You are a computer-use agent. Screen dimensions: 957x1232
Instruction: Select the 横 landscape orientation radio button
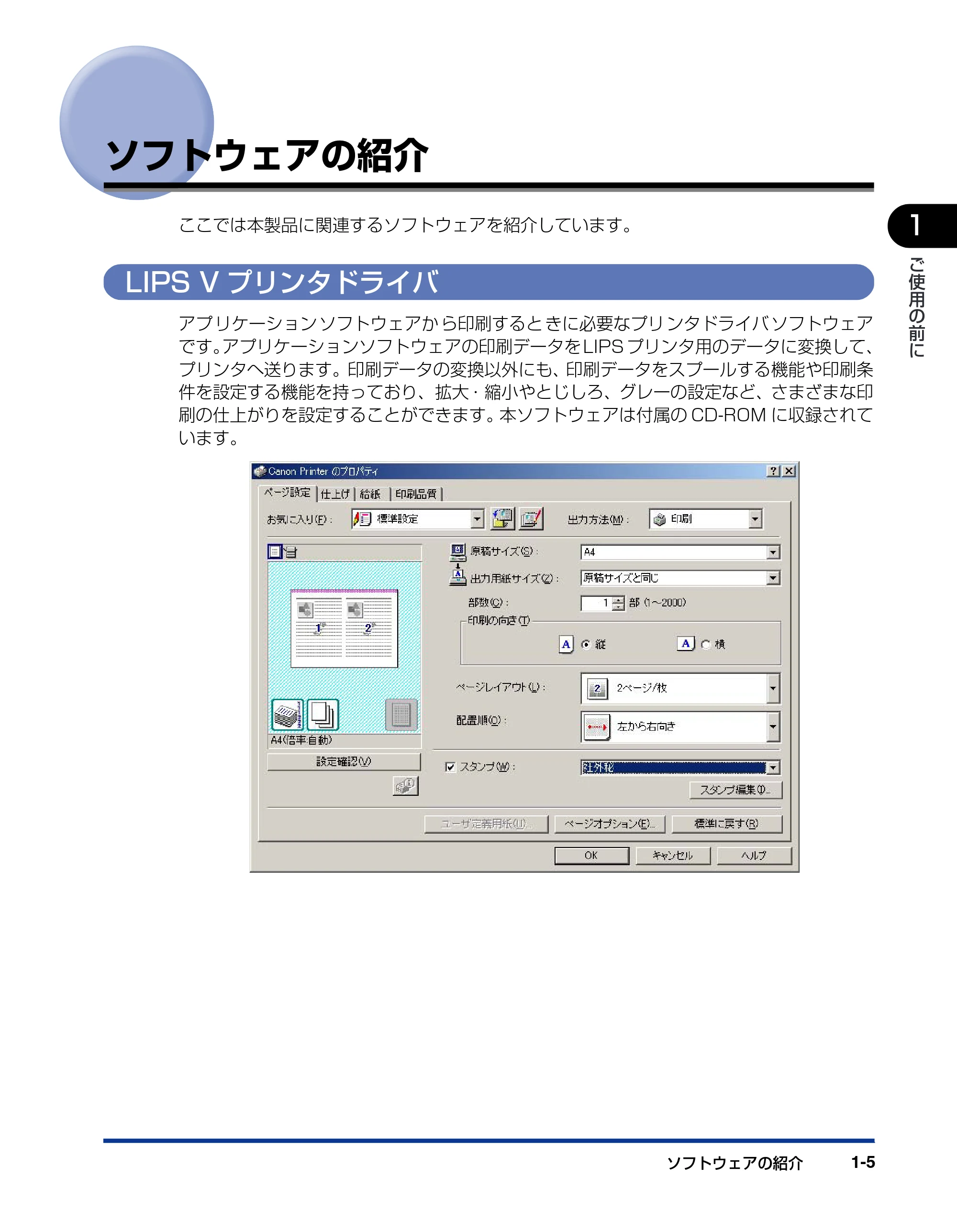(x=705, y=644)
